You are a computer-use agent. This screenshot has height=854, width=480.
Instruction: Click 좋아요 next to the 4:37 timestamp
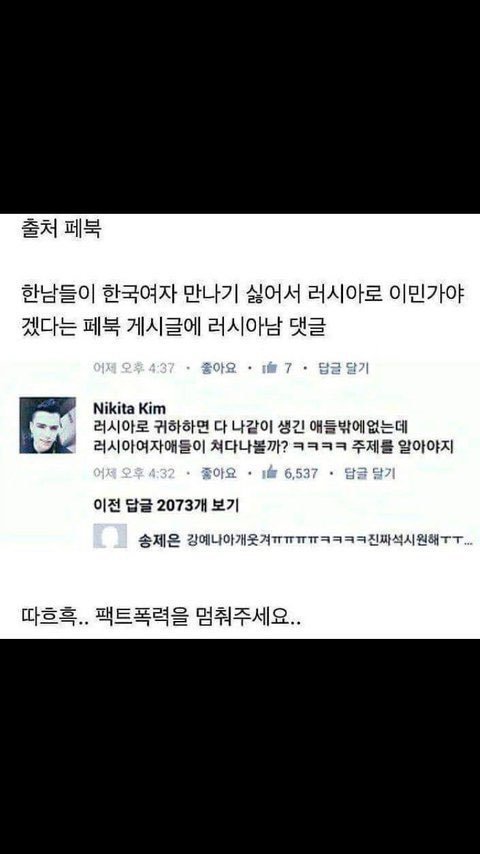pyautogui.click(x=218, y=369)
